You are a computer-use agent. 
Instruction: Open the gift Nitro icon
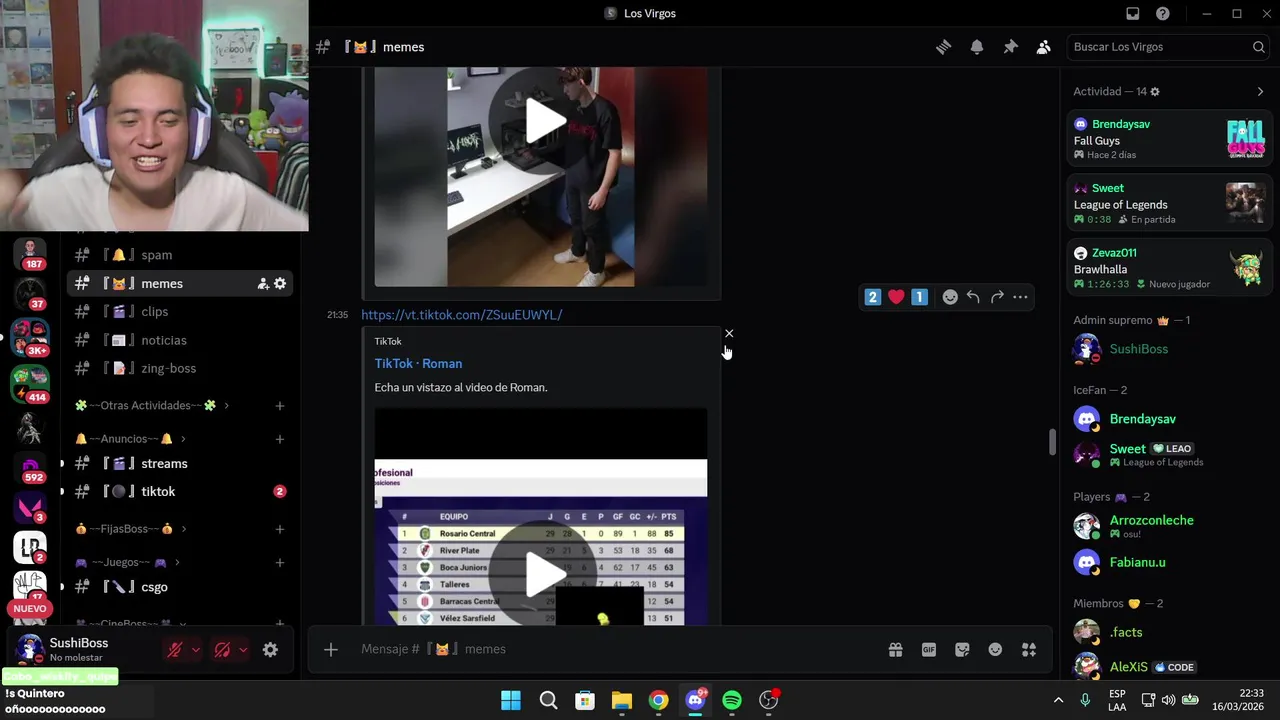pyautogui.click(x=895, y=650)
